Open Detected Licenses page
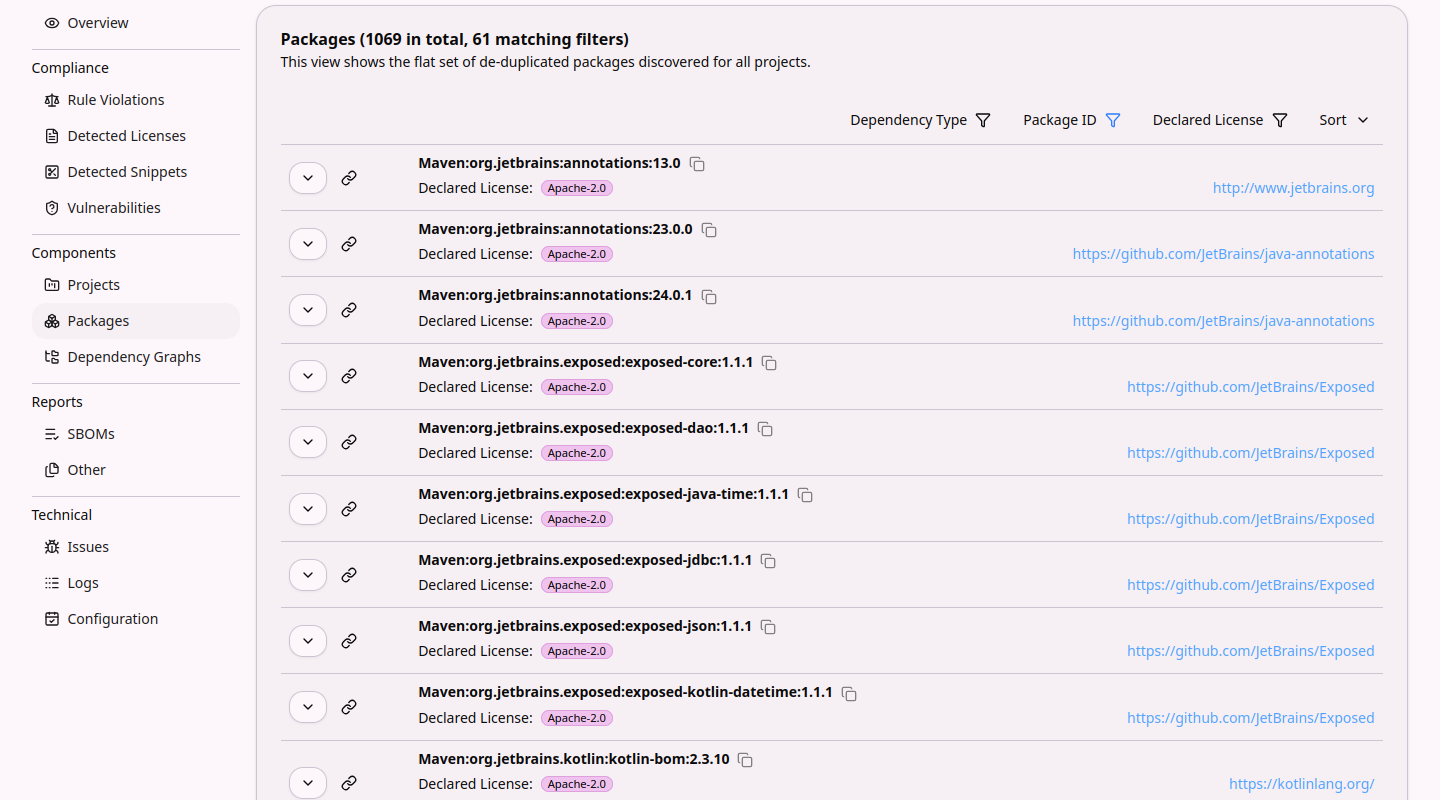The width and height of the screenshot is (1440, 800). click(136, 136)
